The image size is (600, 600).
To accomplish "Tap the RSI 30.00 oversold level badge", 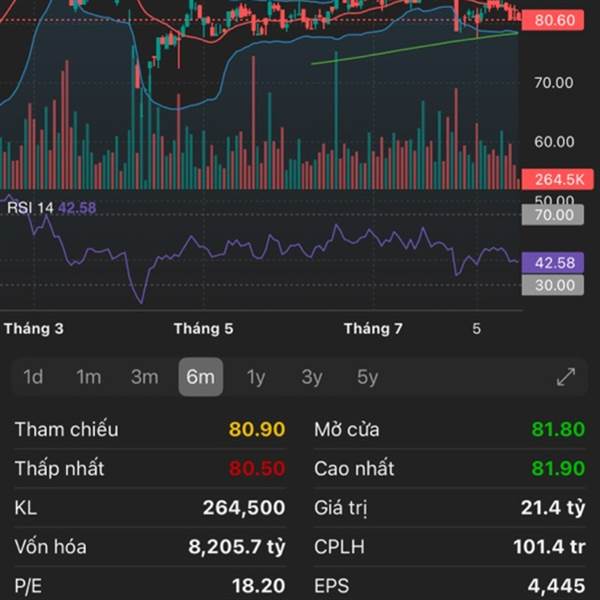I will point(553,285).
